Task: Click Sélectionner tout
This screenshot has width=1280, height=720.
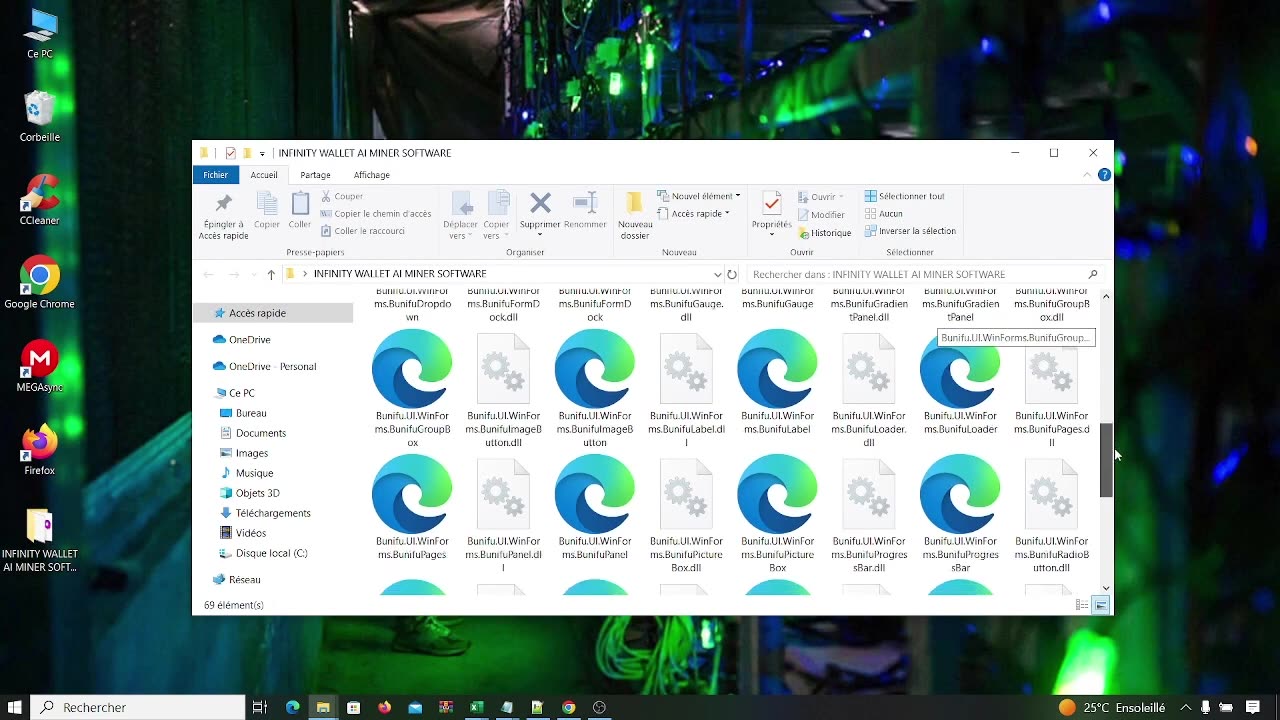Action: 905,197
